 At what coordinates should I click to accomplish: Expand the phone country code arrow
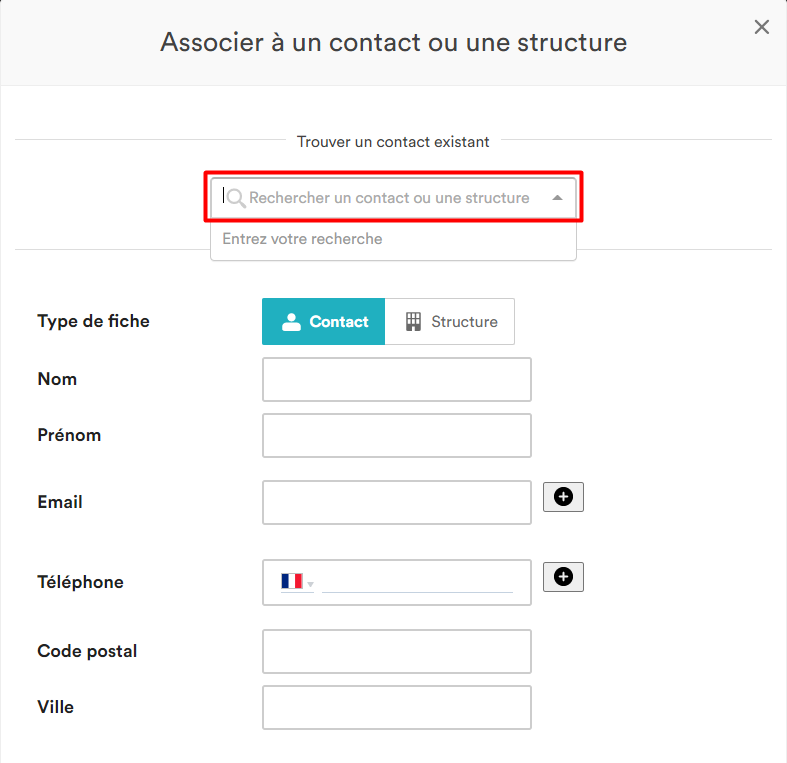click(311, 584)
